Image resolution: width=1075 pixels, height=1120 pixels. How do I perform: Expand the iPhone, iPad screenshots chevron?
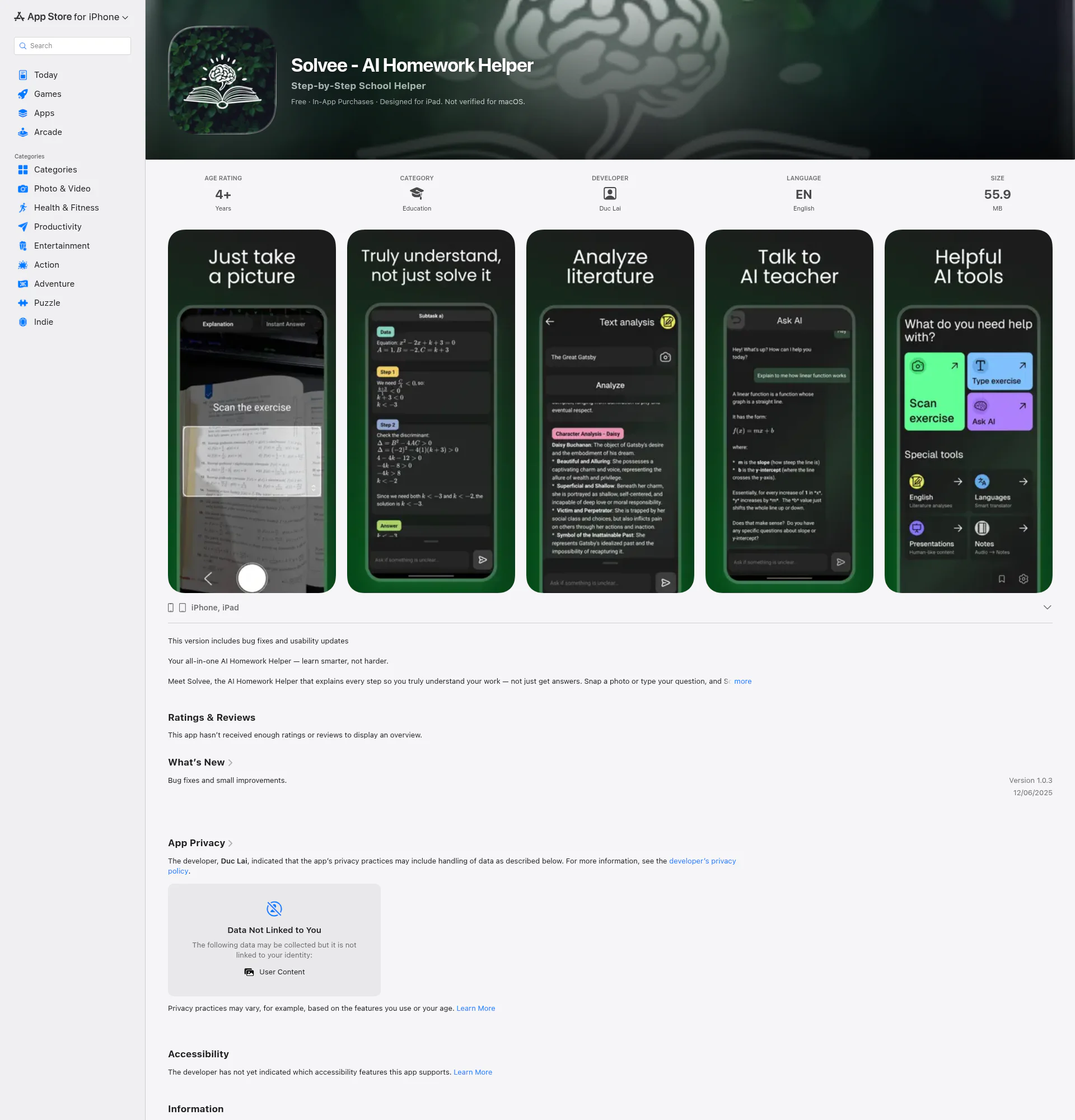1047,608
